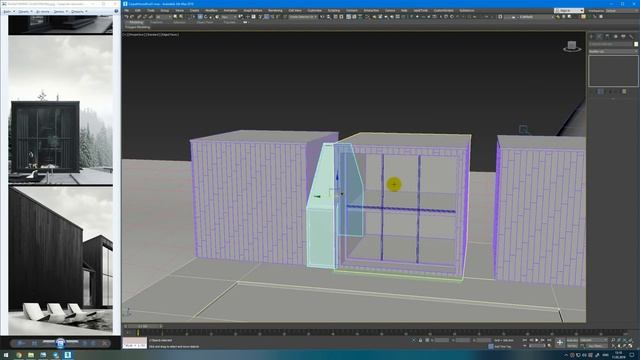Open the Graph Editors menu

(253, 10)
